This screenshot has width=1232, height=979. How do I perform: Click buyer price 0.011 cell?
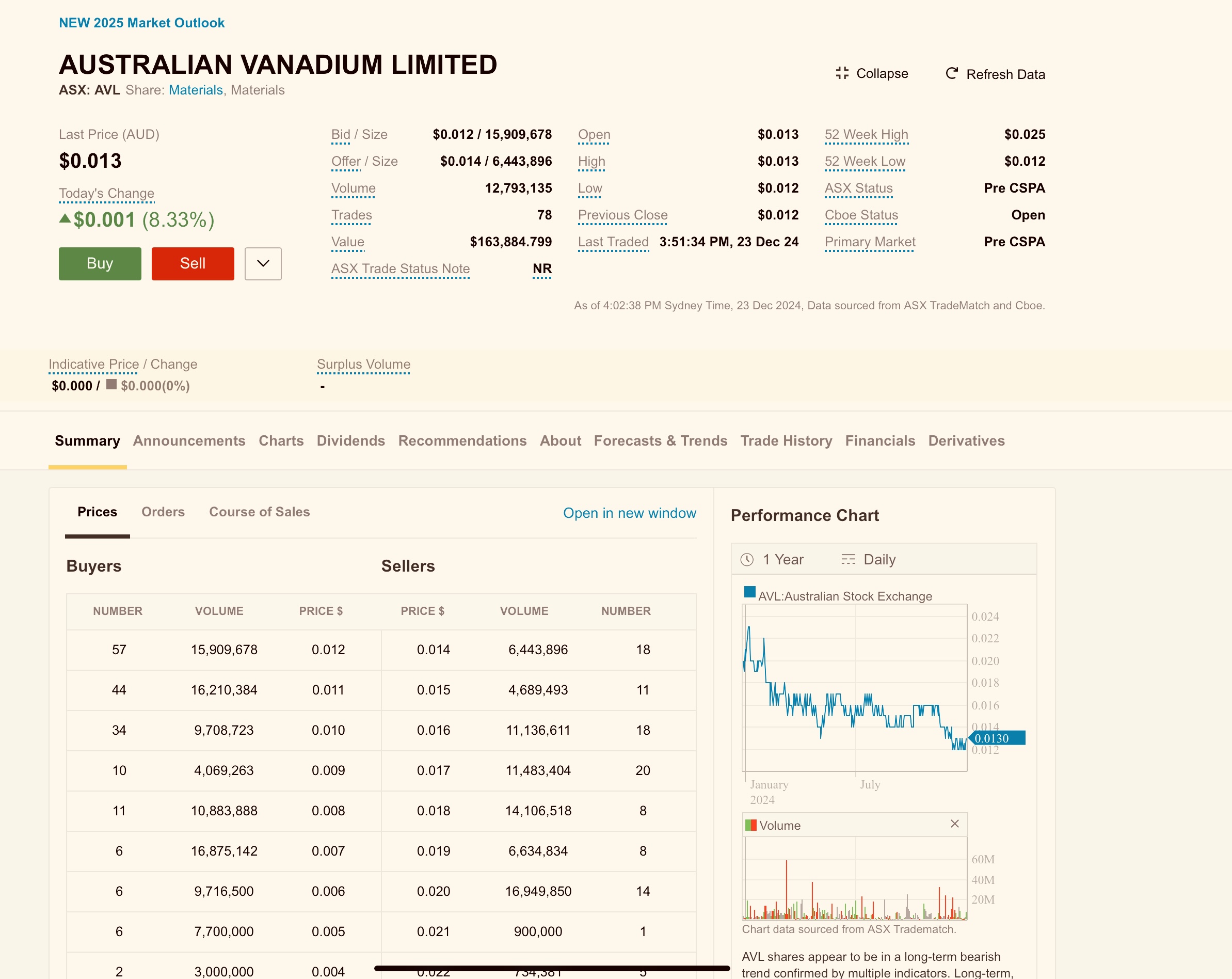point(328,690)
